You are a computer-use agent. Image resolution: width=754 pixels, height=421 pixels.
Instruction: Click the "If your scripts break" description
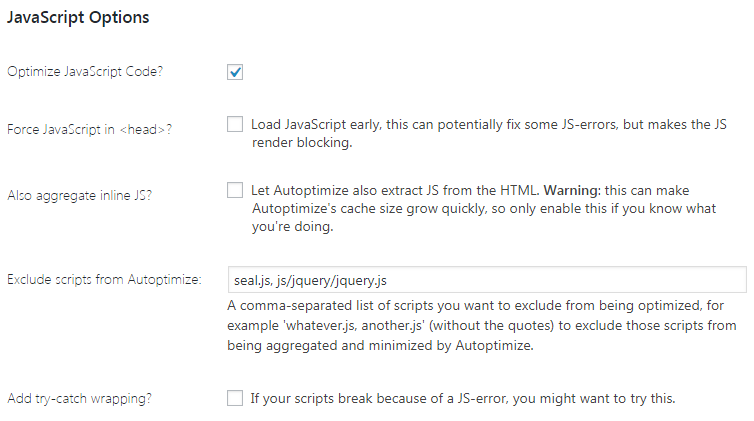463,399
